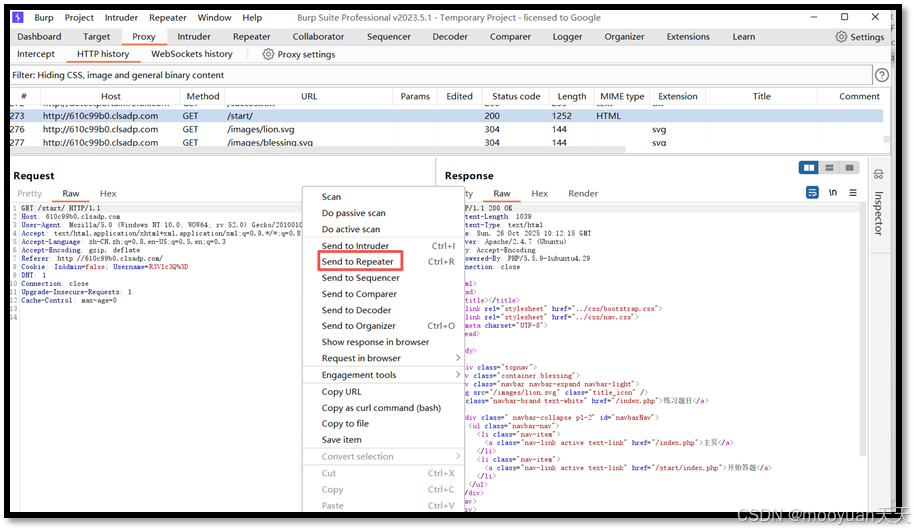Switch to the Logger tab
Viewport: 915px width, 531px height.
[x=567, y=36]
